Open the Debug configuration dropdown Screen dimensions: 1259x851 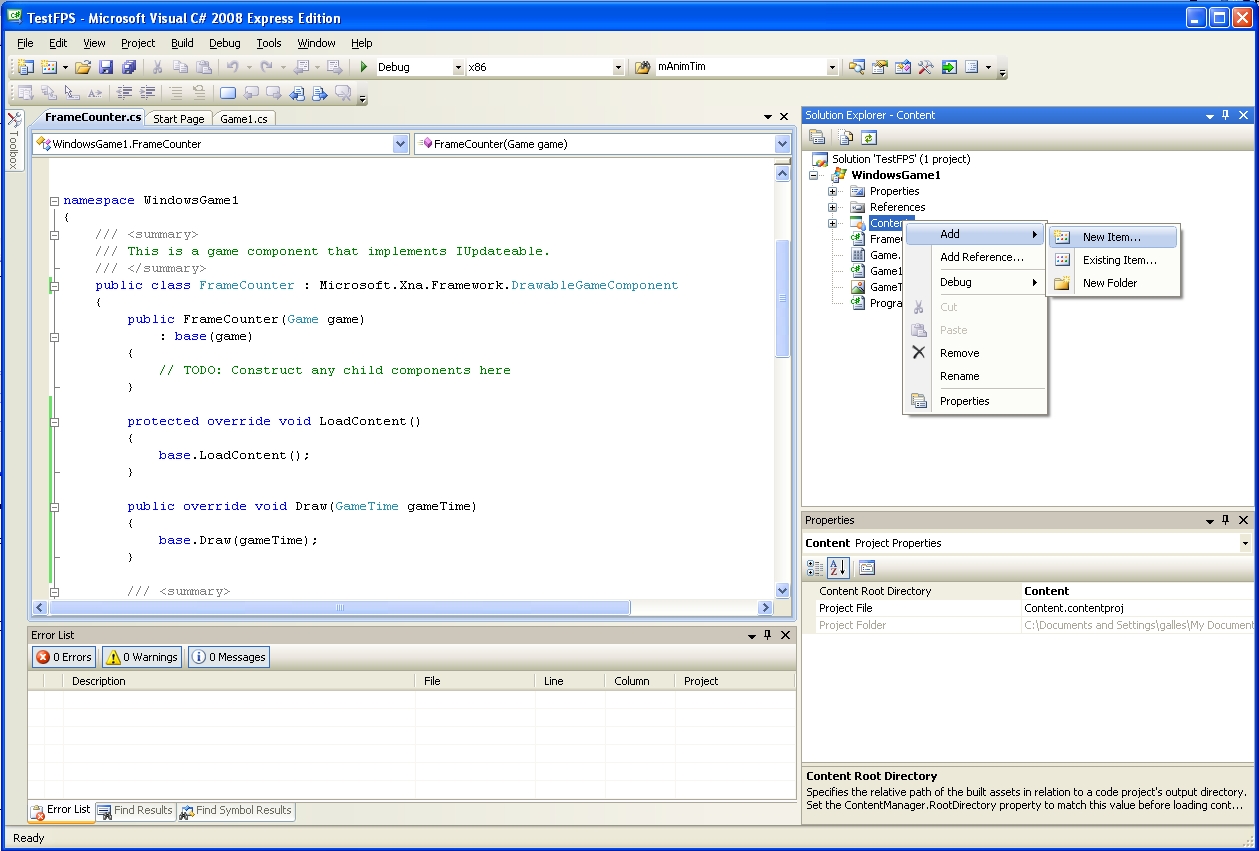(x=458, y=68)
